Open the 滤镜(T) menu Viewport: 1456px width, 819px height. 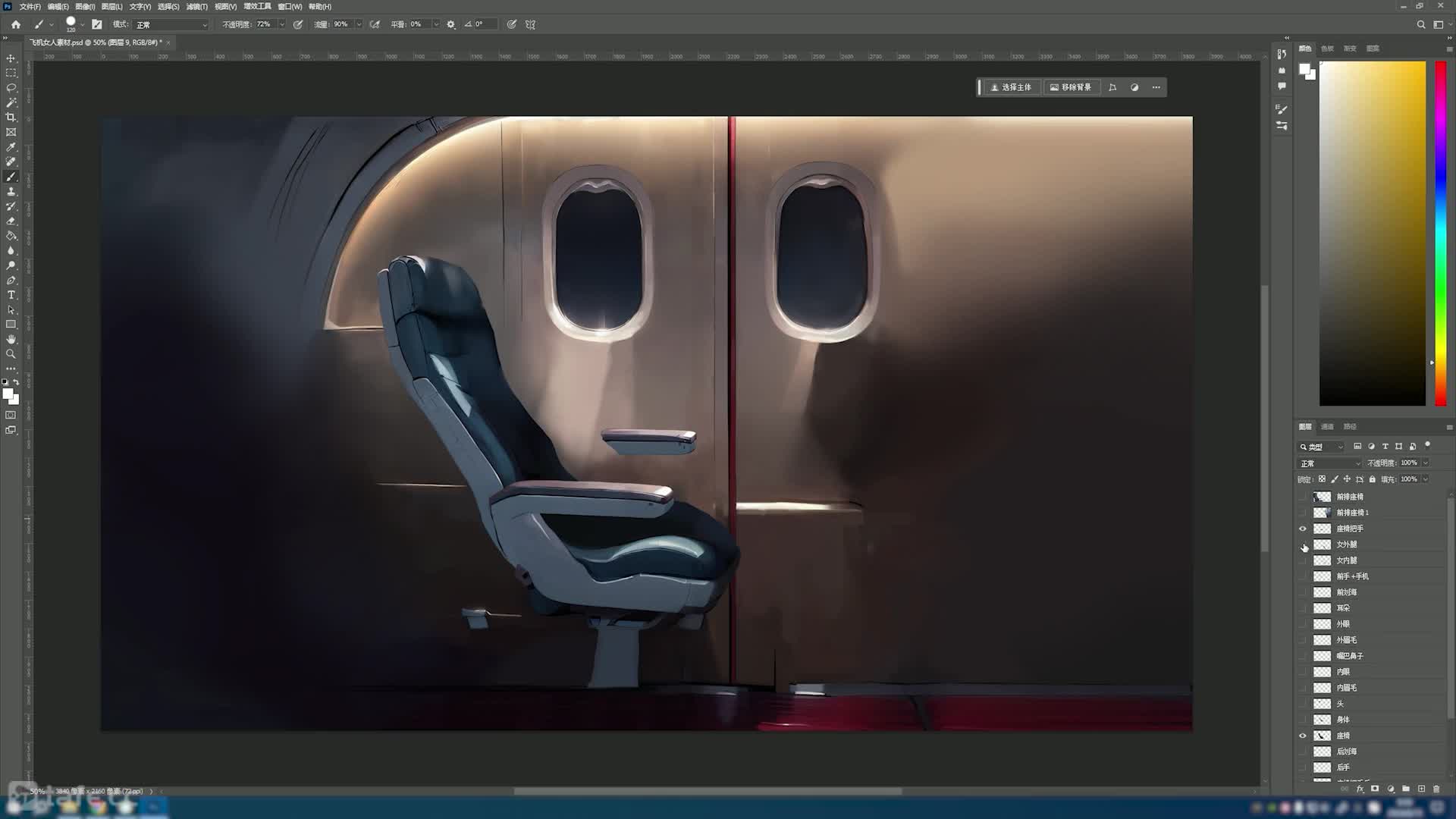pos(196,6)
